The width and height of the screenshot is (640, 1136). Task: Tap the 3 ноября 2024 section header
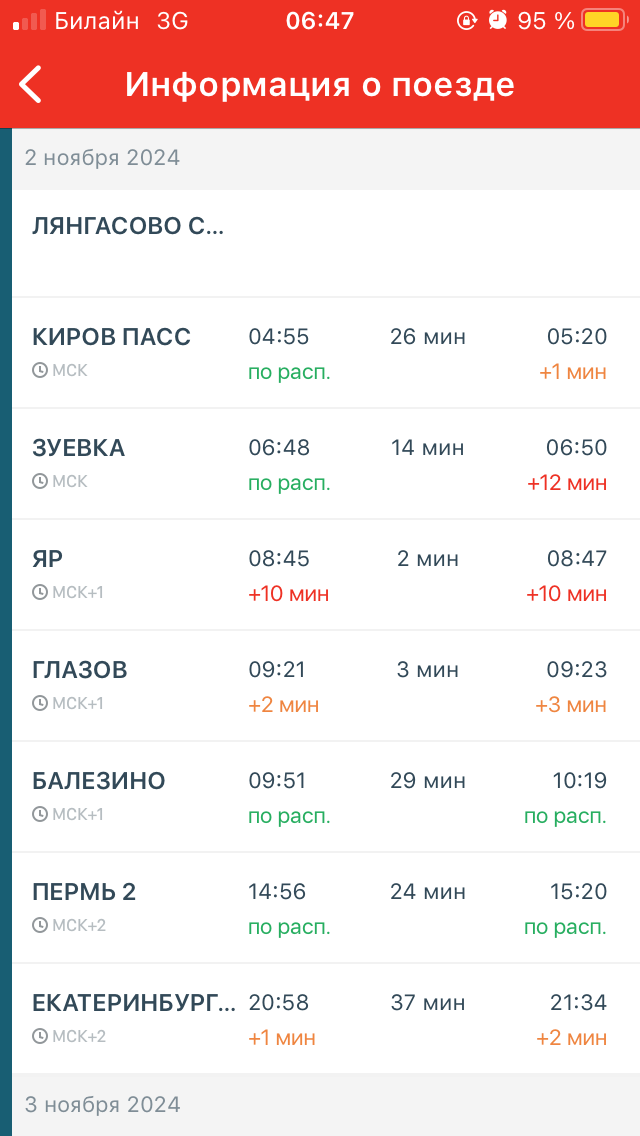click(100, 1105)
